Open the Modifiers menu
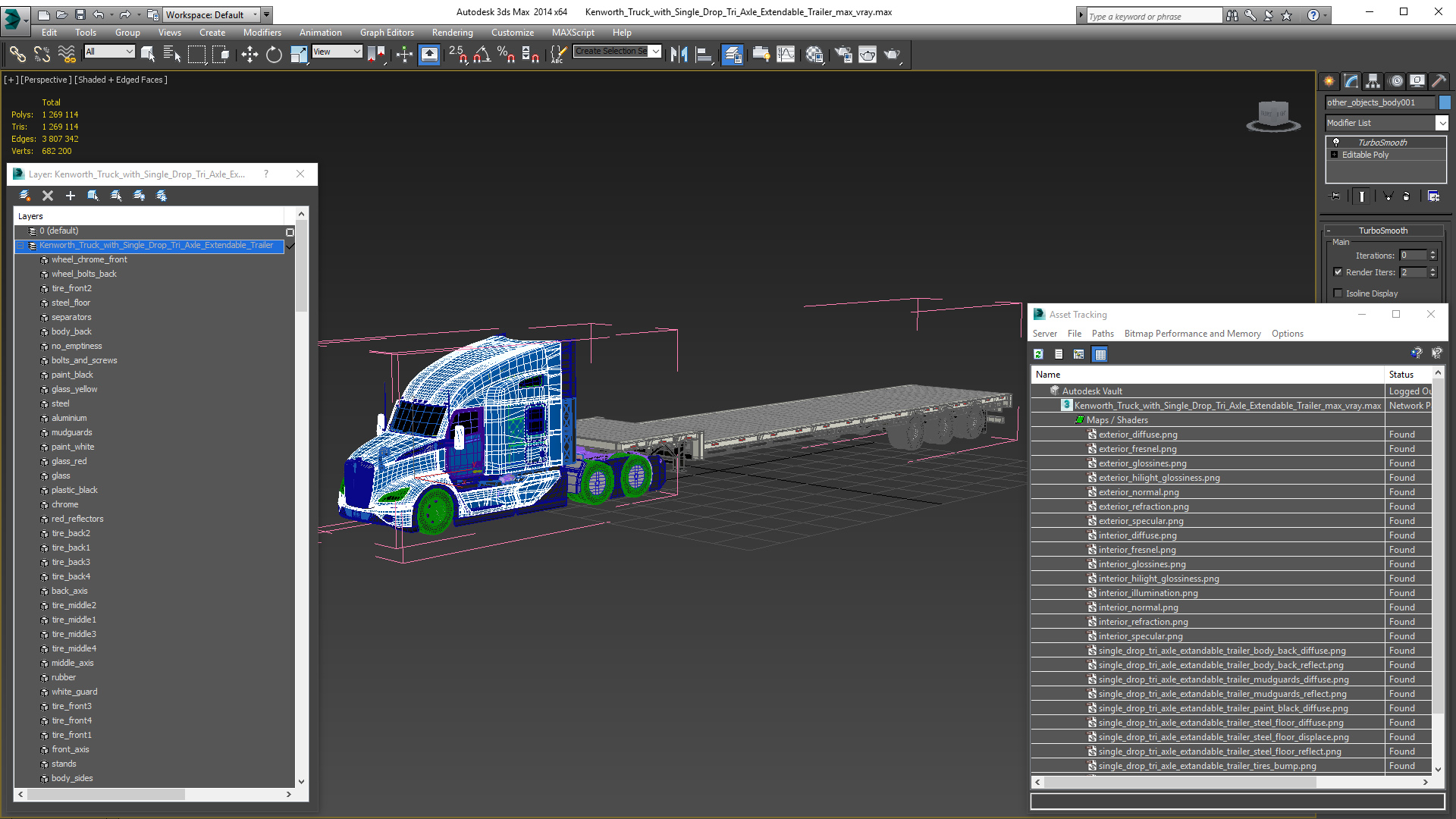This screenshot has width=1456, height=819. 262,33
